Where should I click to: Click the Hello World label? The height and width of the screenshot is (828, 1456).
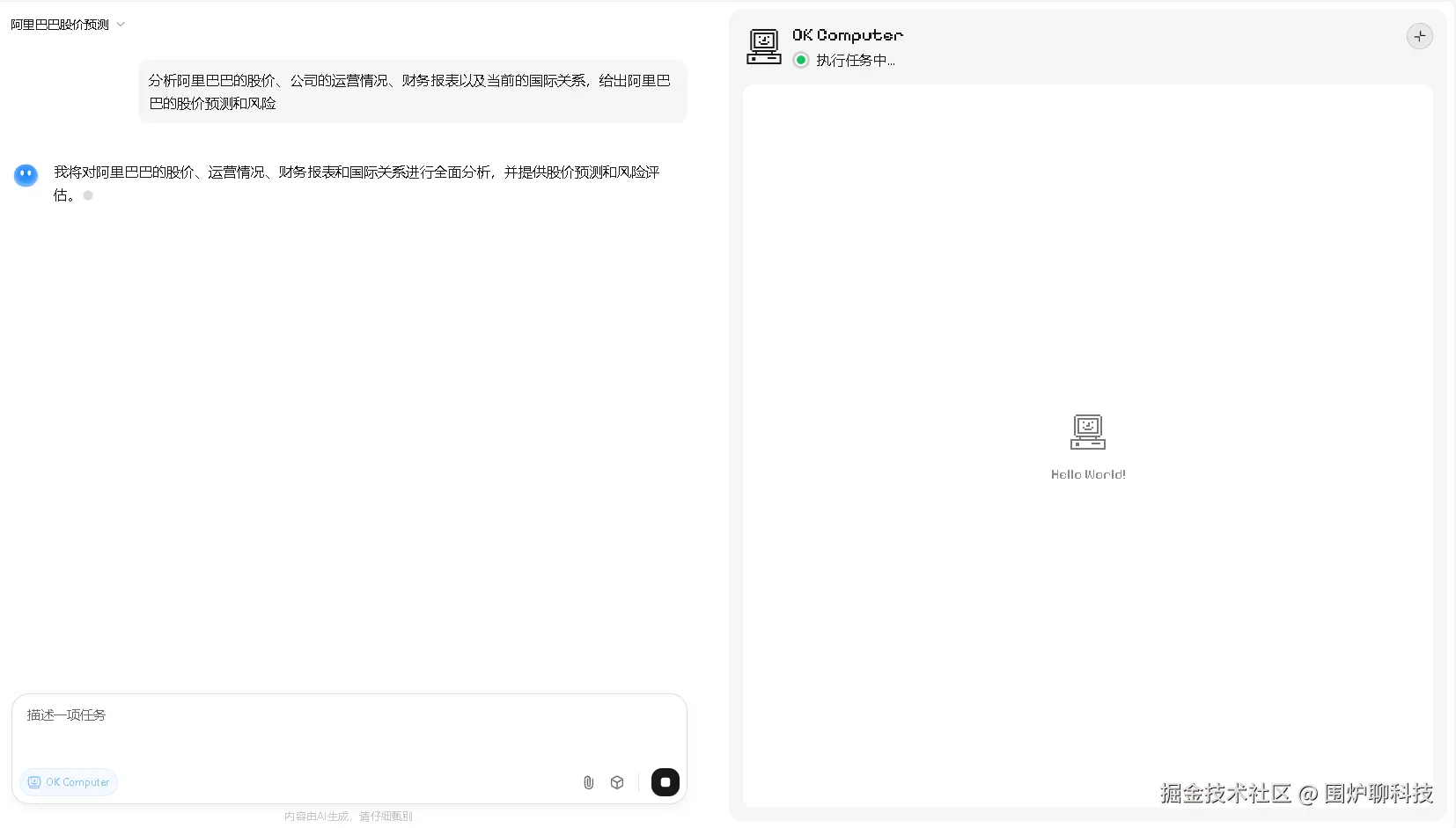point(1088,474)
